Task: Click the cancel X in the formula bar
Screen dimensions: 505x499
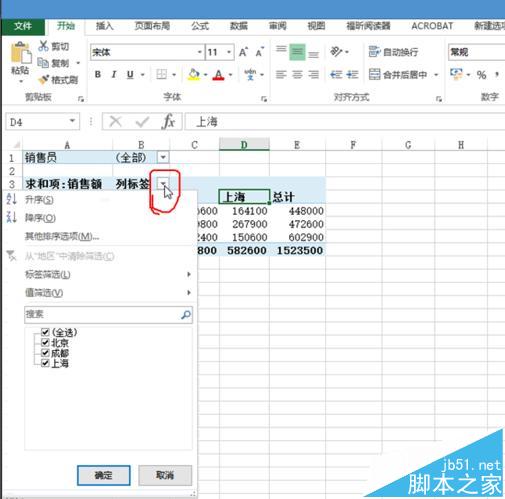Action: tap(115, 121)
